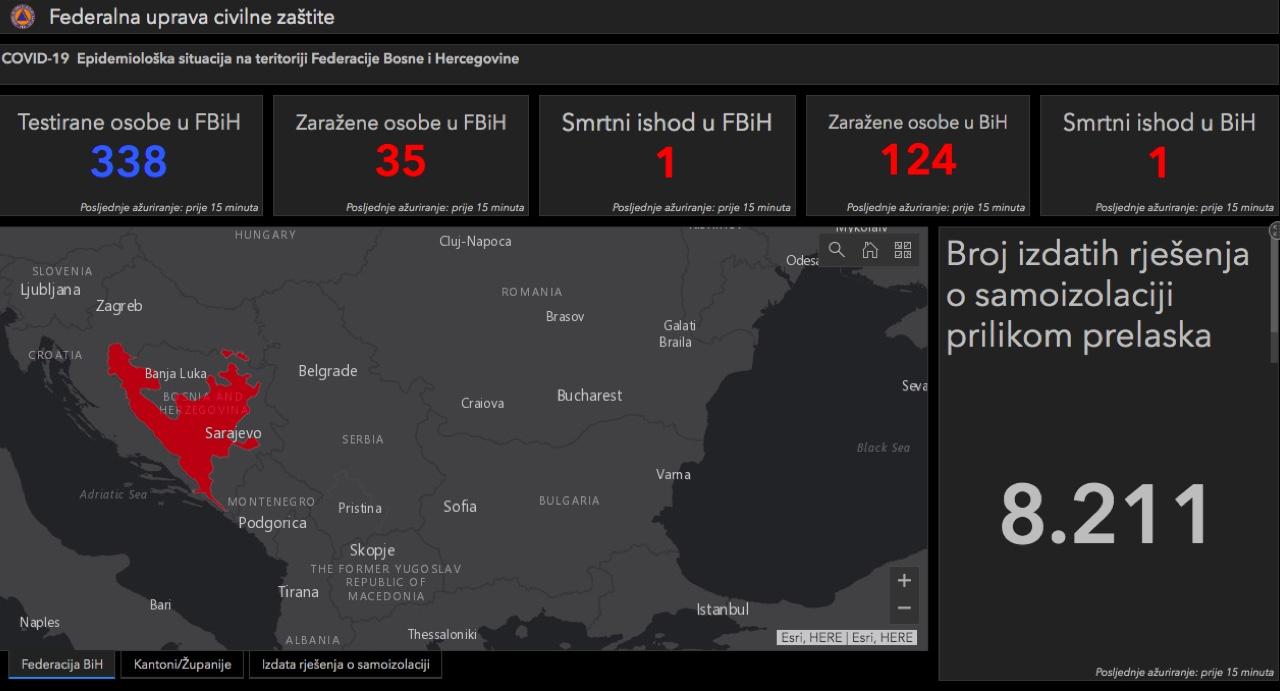
Task: Click Banja Luka label on the map
Action: pyautogui.click(x=175, y=374)
